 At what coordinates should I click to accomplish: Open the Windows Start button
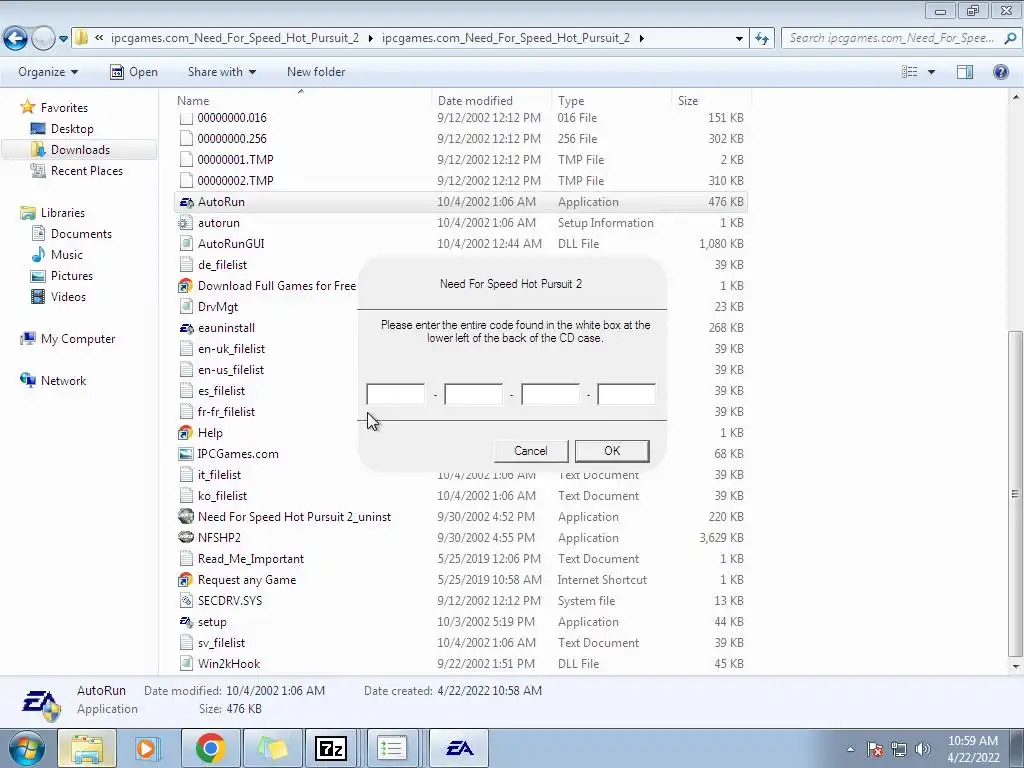pyautogui.click(x=27, y=748)
